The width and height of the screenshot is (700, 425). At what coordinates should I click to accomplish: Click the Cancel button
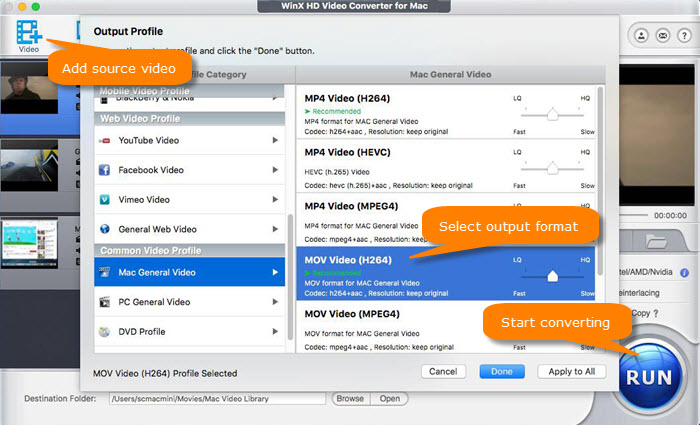coord(443,371)
